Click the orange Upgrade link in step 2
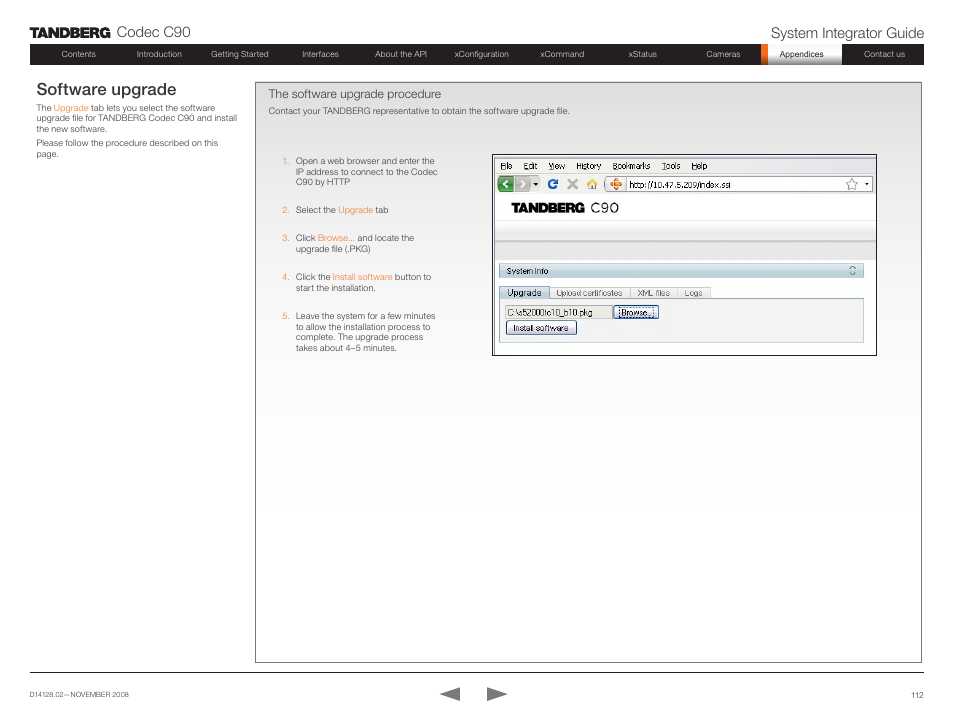Viewport: 954px width, 718px height. [355, 210]
